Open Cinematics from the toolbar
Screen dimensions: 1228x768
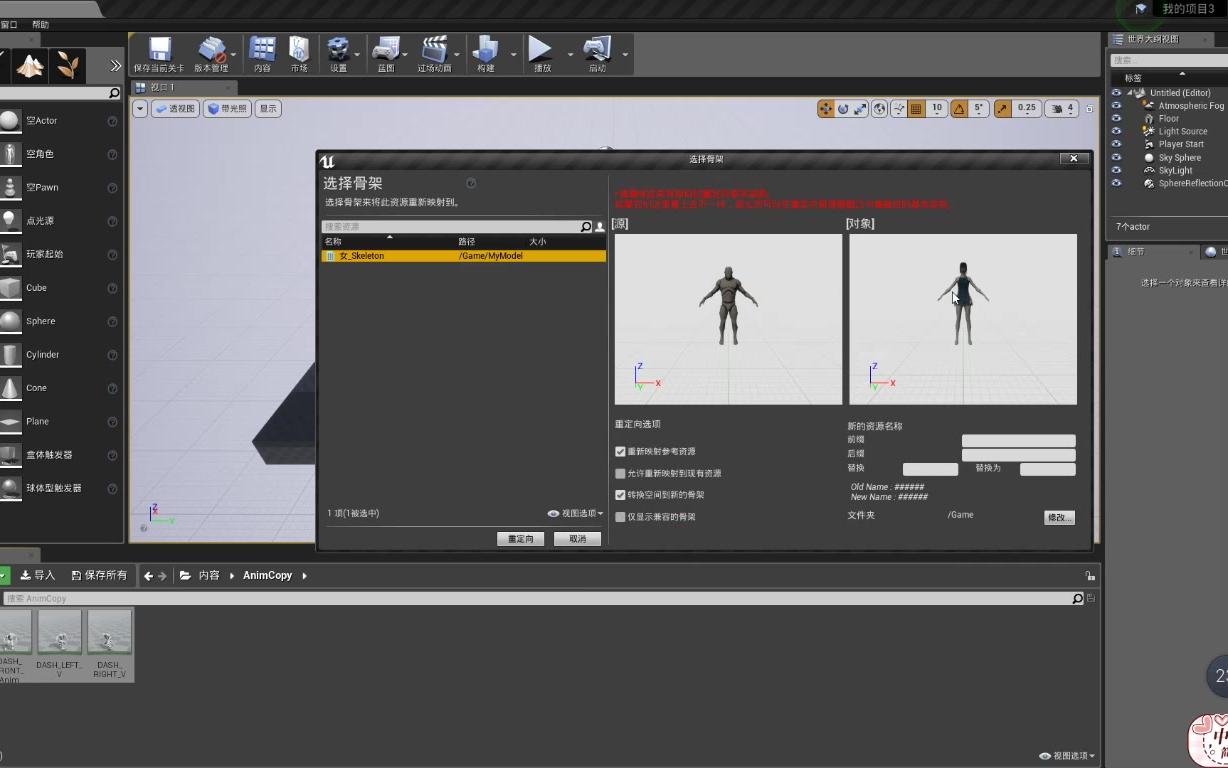[x=434, y=54]
